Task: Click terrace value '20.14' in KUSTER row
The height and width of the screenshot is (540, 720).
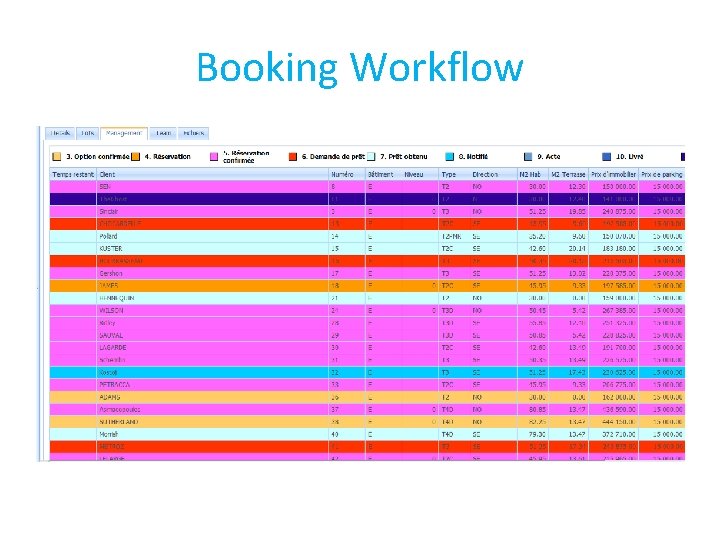Action: [x=578, y=249]
